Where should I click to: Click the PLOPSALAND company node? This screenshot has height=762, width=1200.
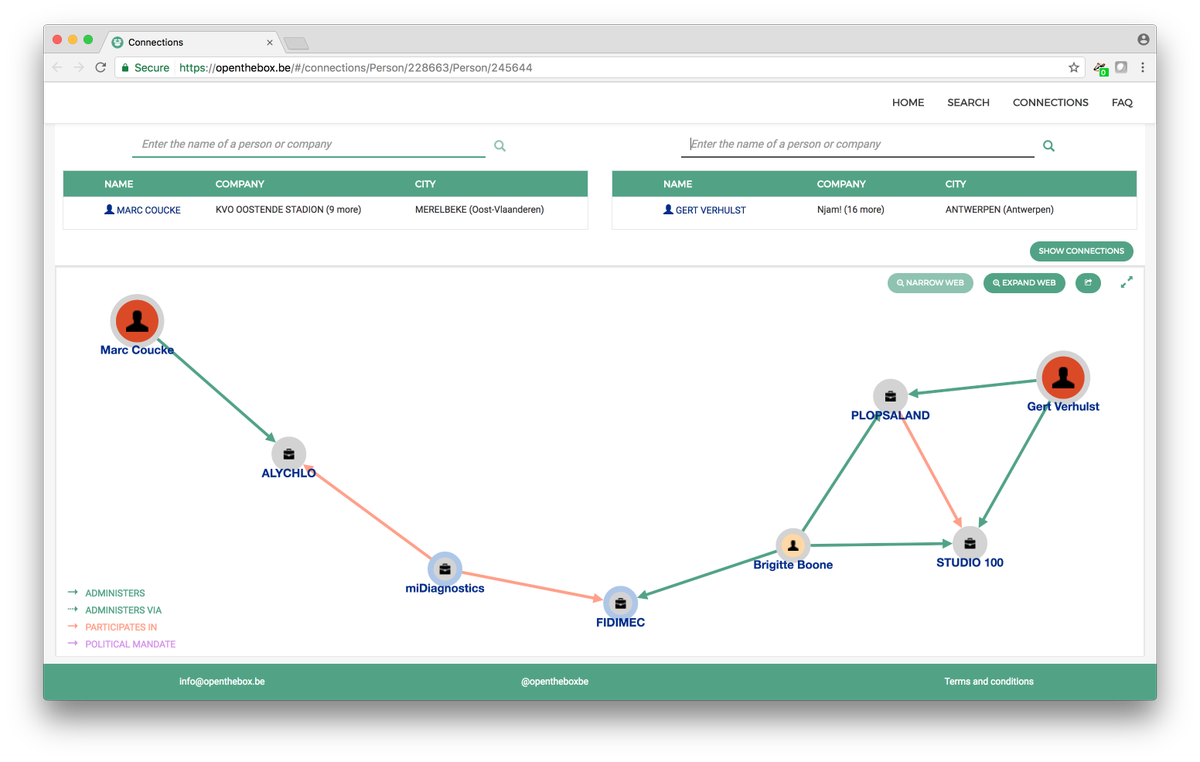pos(890,395)
